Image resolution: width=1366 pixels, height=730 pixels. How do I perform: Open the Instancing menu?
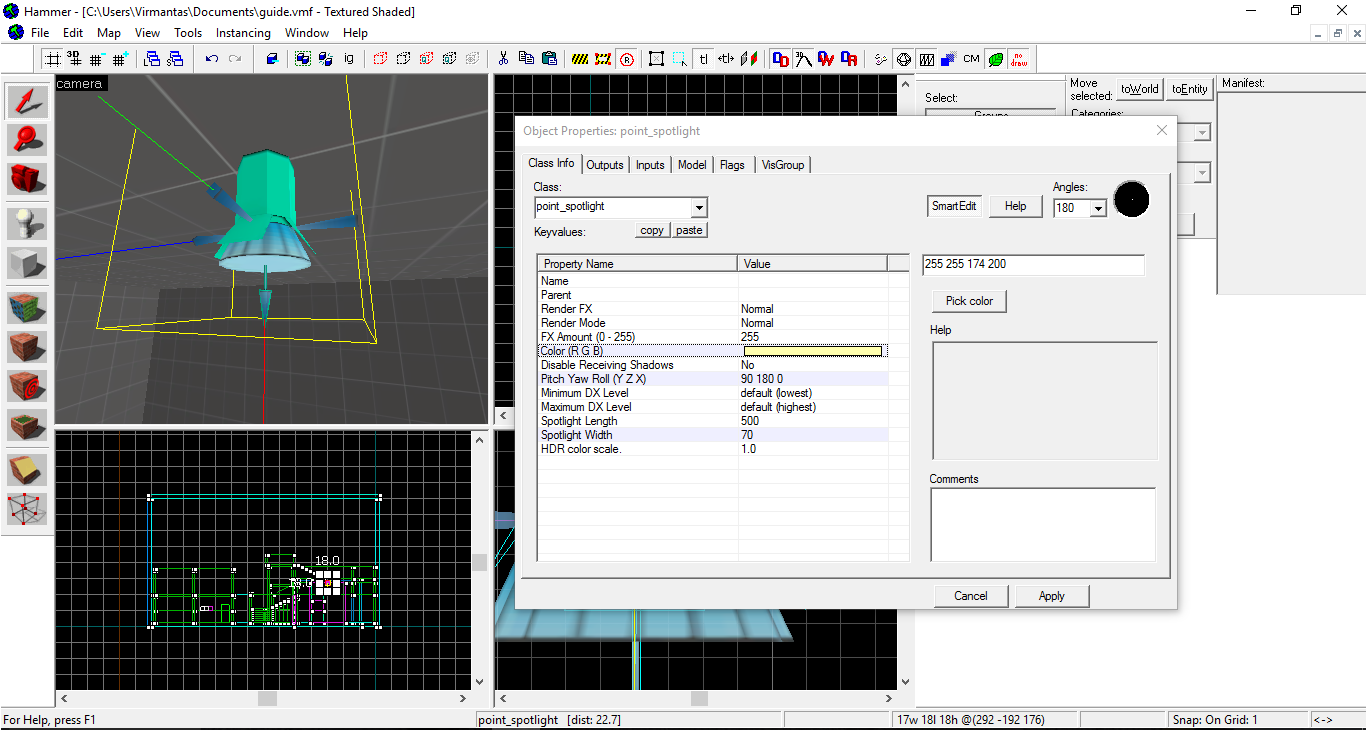pos(243,33)
